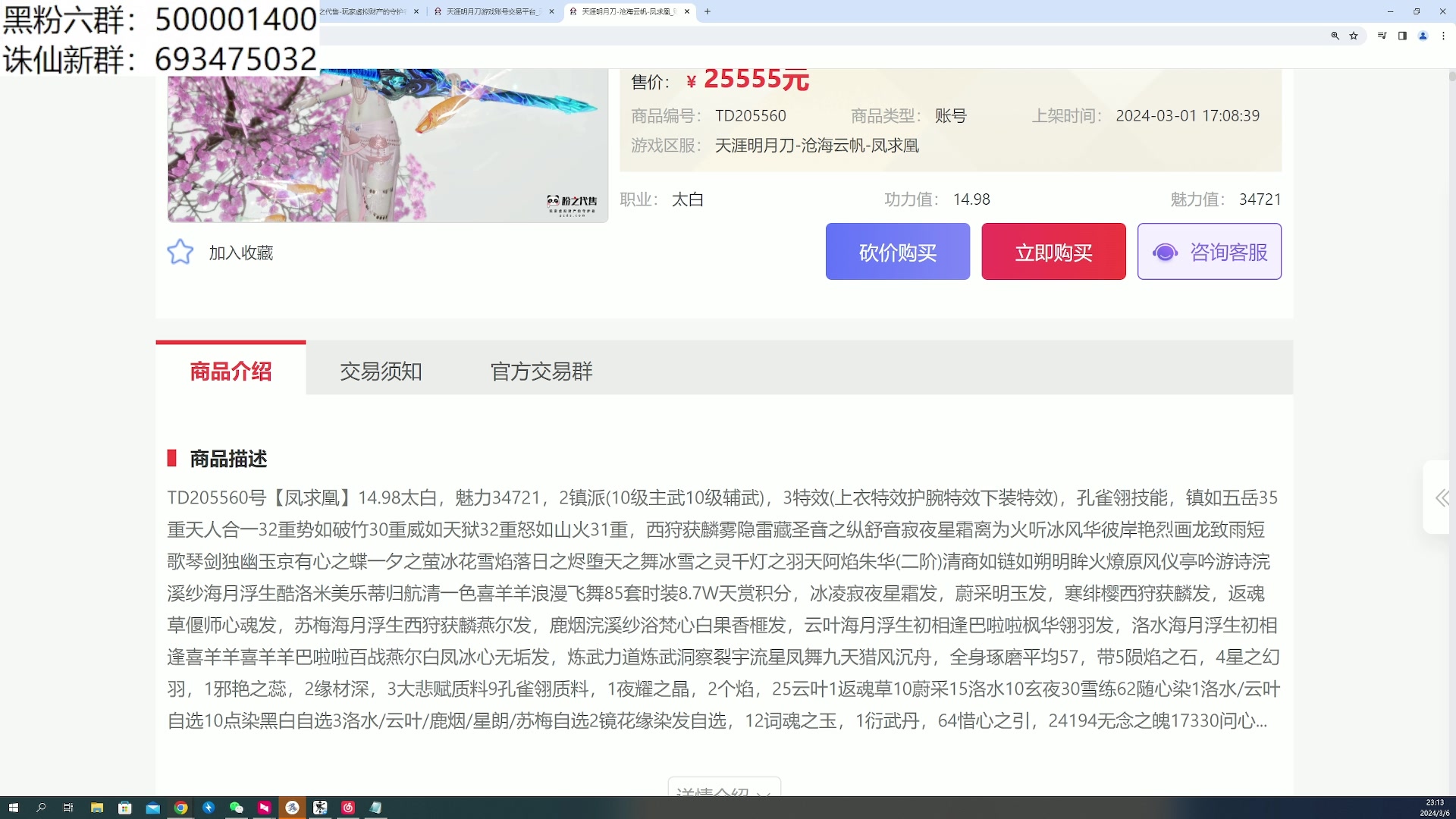Click the eye icon on 咨询客服 button
This screenshot has height=819, width=1456.
(1166, 252)
